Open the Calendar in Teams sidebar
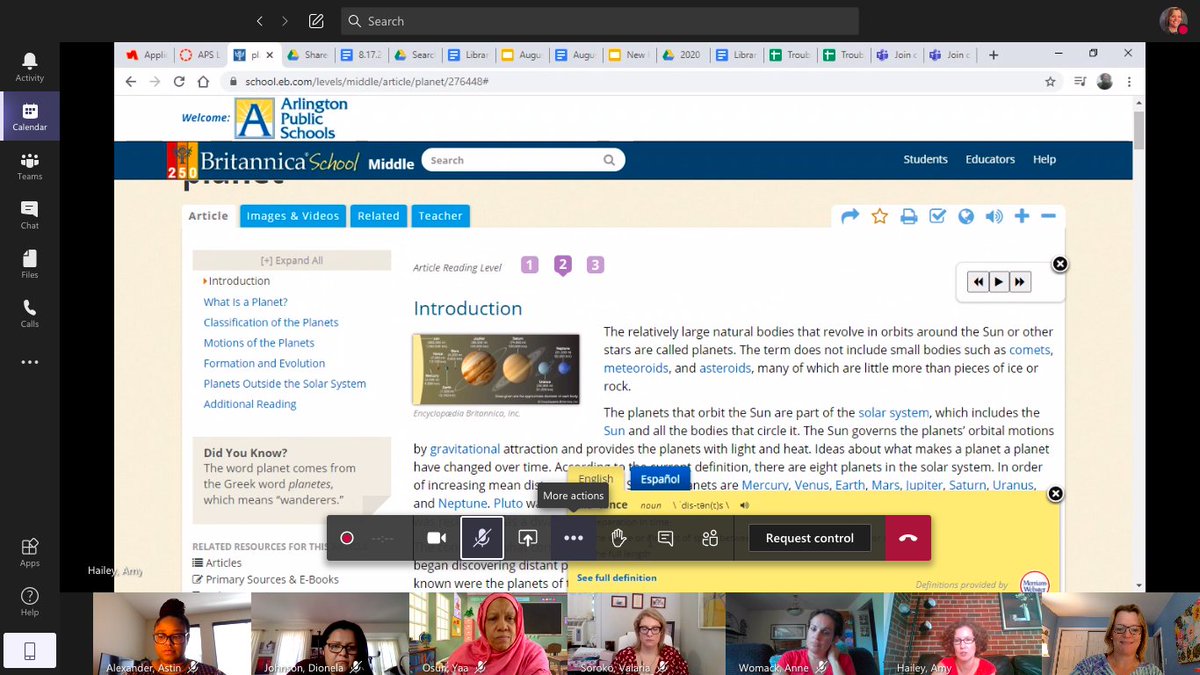The image size is (1200, 675). pyautogui.click(x=29, y=117)
